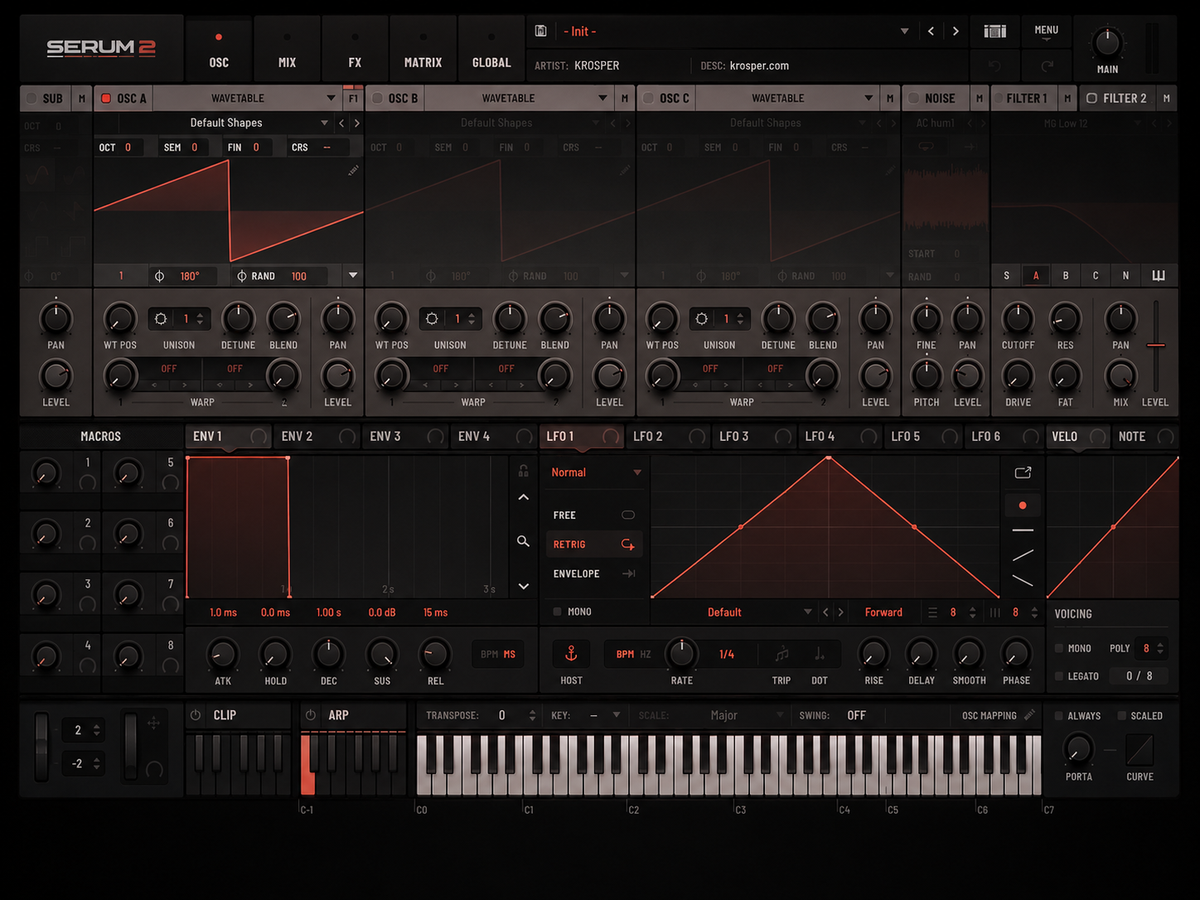Toggle the FILTER 2 enable checkbox
The width and height of the screenshot is (1200, 900).
[1092, 98]
